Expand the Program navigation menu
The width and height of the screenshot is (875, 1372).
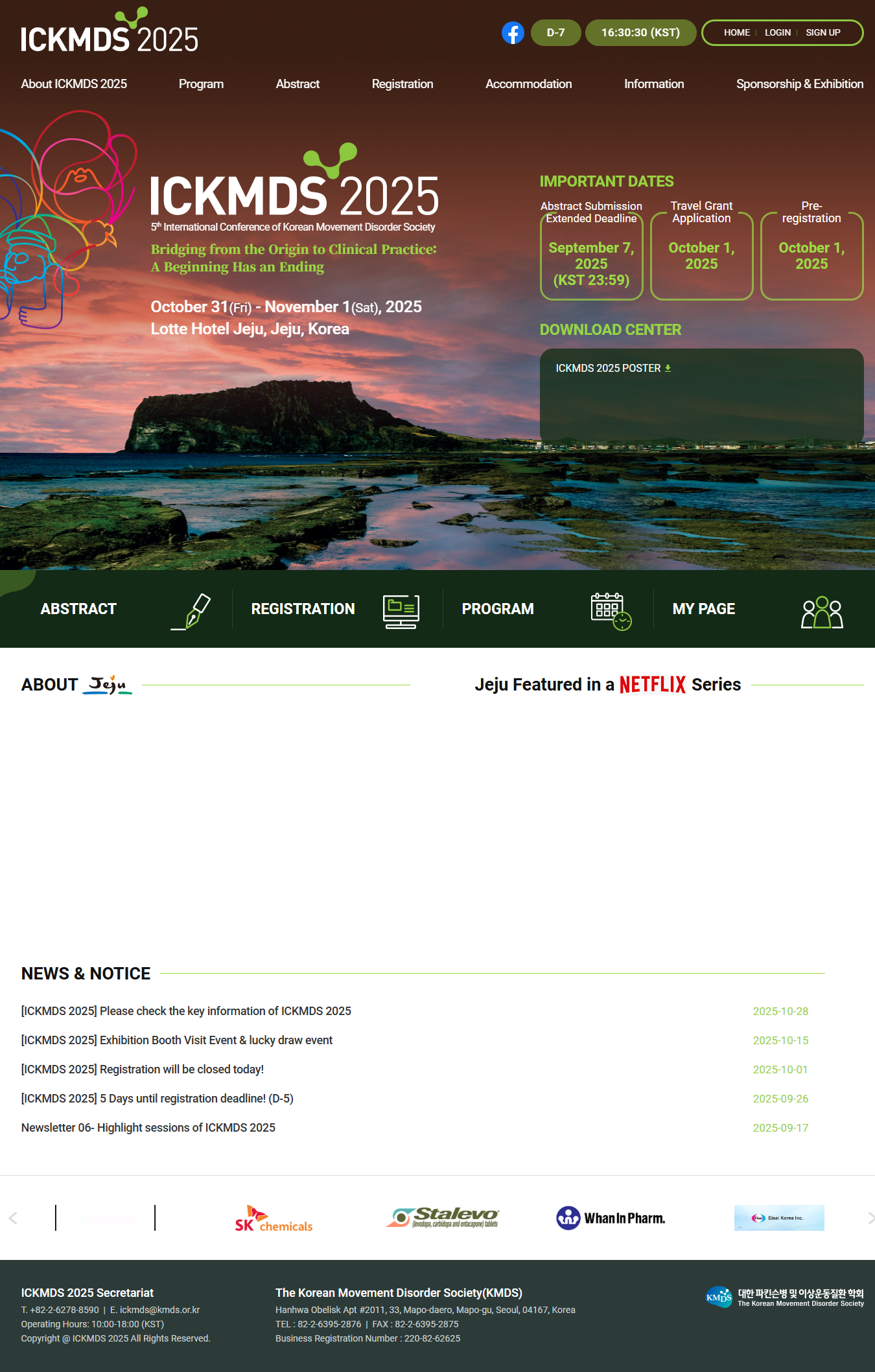(201, 84)
